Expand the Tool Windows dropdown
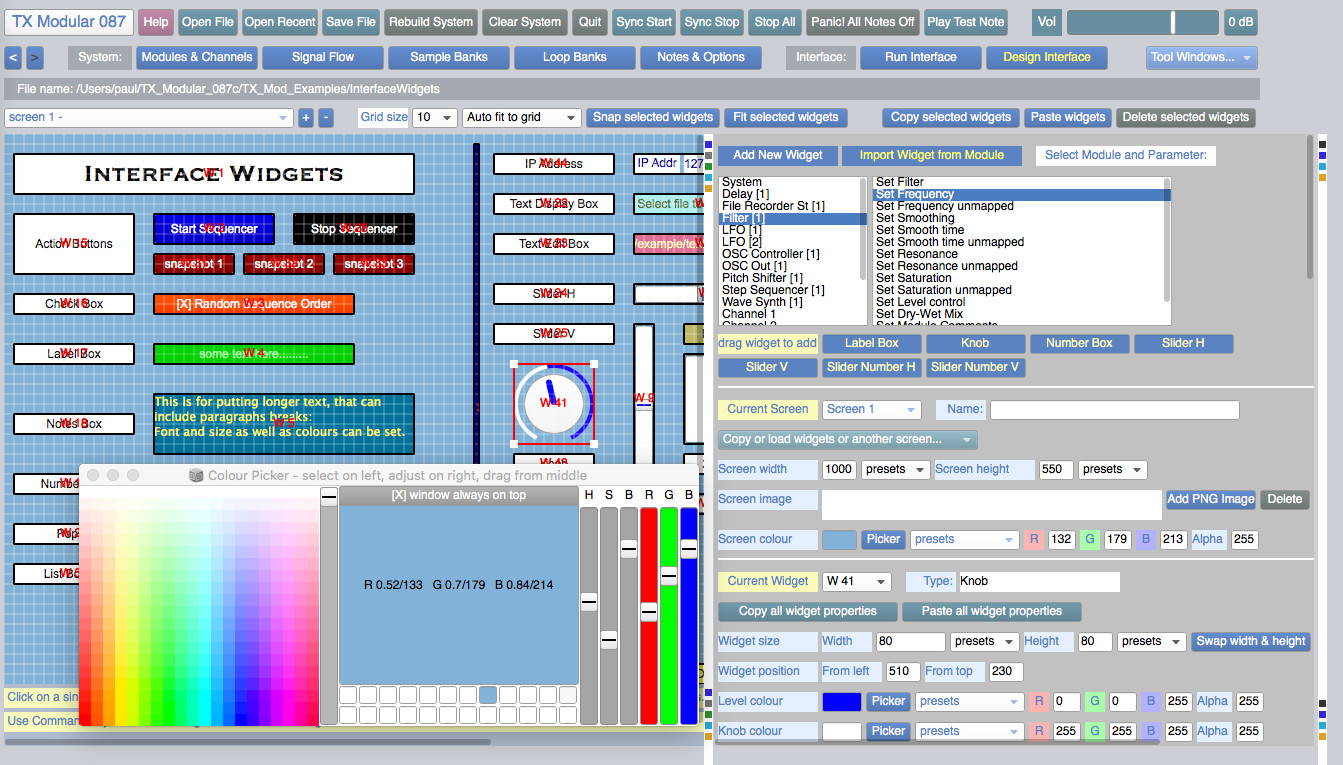Viewport: 1343px width, 765px height. pos(1201,57)
